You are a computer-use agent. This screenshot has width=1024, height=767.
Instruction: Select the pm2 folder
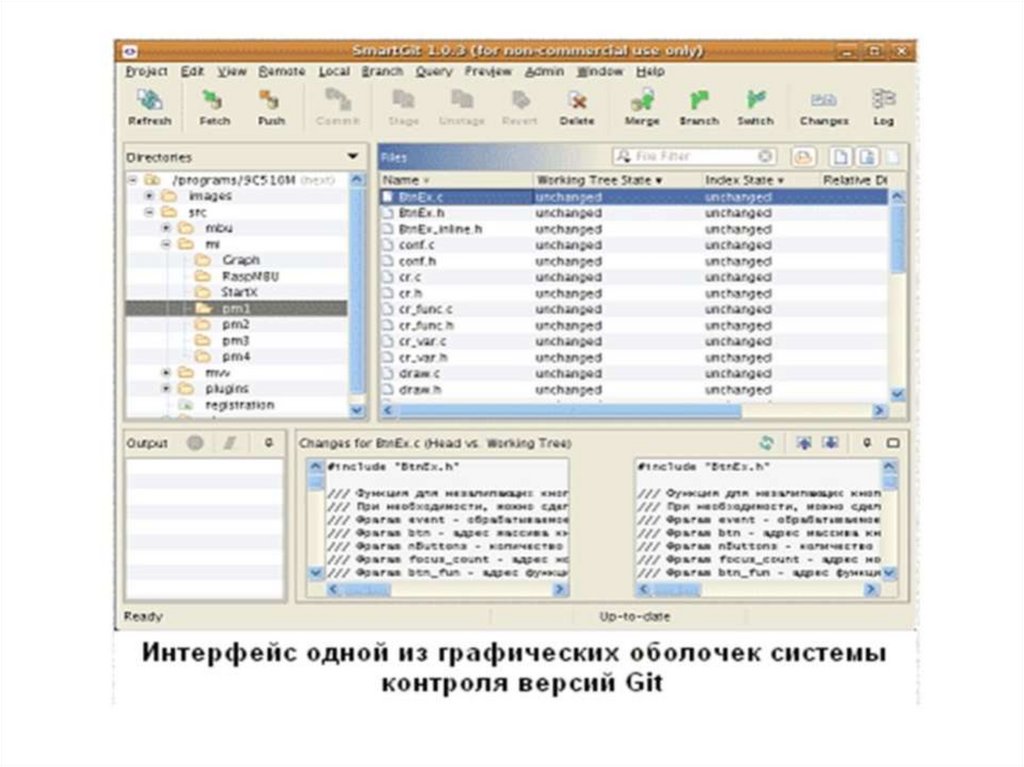tap(235, 325)
